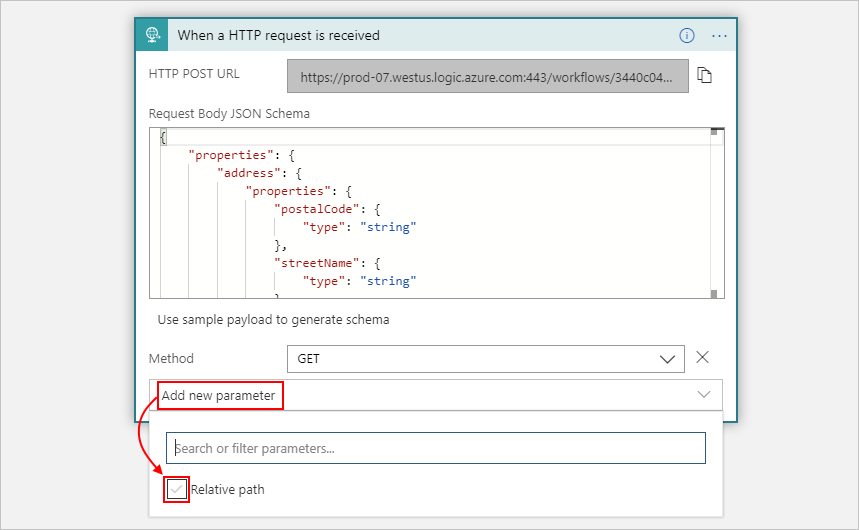Click Use sample payload to generate schema
The image size is (859, 530).
[273, 320]
